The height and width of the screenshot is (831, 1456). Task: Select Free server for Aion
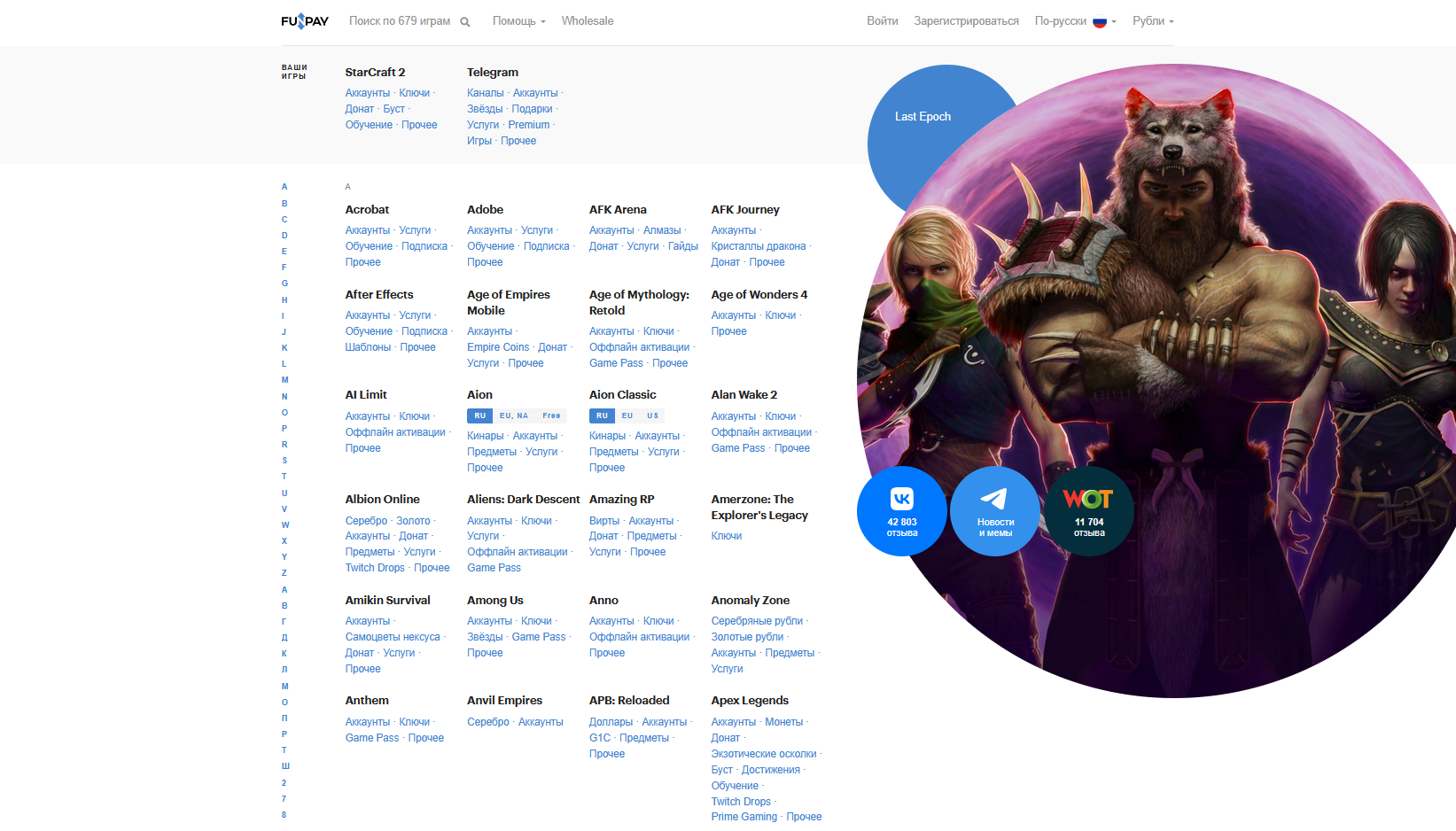tap(551, 415)
